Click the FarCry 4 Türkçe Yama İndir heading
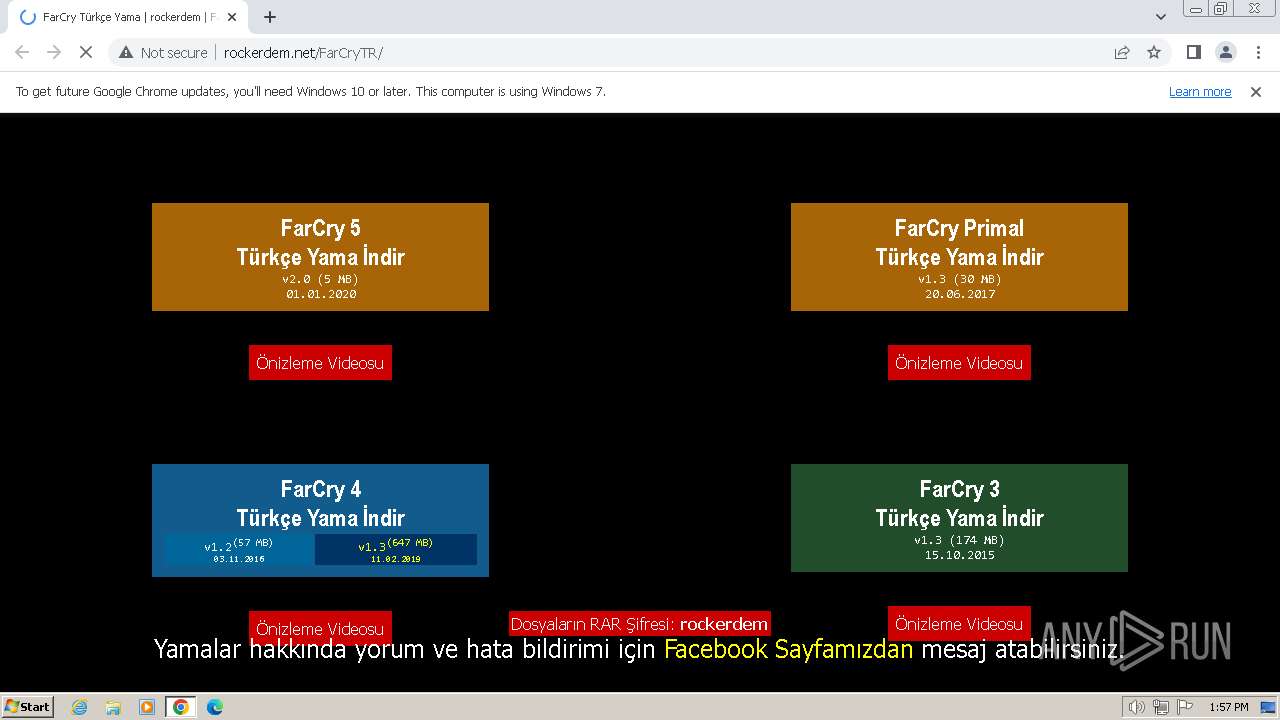 point(320,503)
